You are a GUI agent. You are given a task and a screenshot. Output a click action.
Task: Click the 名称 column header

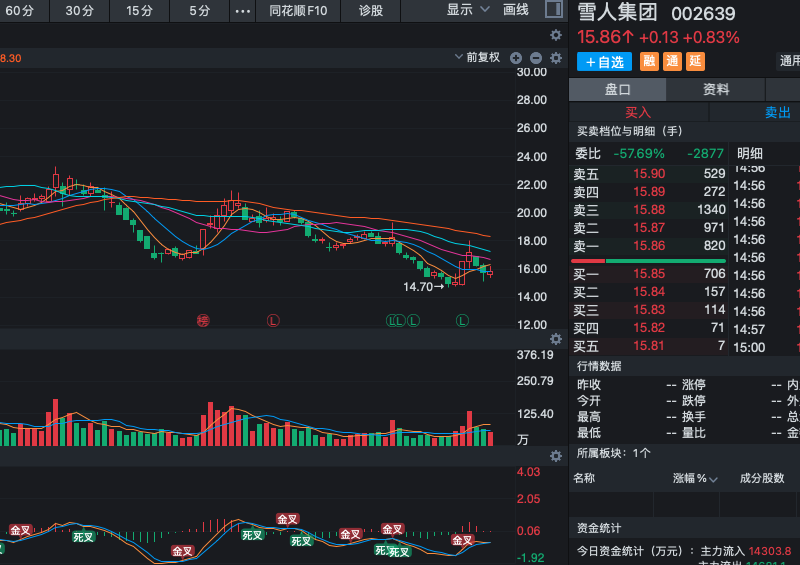(584, 478)
